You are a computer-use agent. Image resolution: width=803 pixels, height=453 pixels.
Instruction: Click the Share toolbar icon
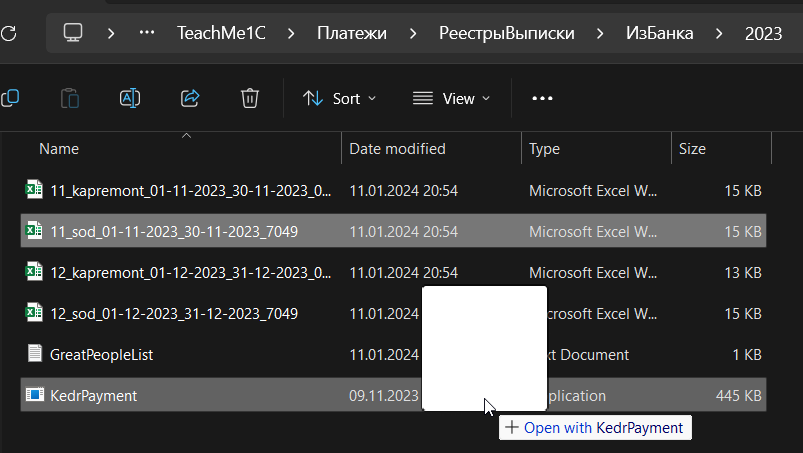[189, 98]
